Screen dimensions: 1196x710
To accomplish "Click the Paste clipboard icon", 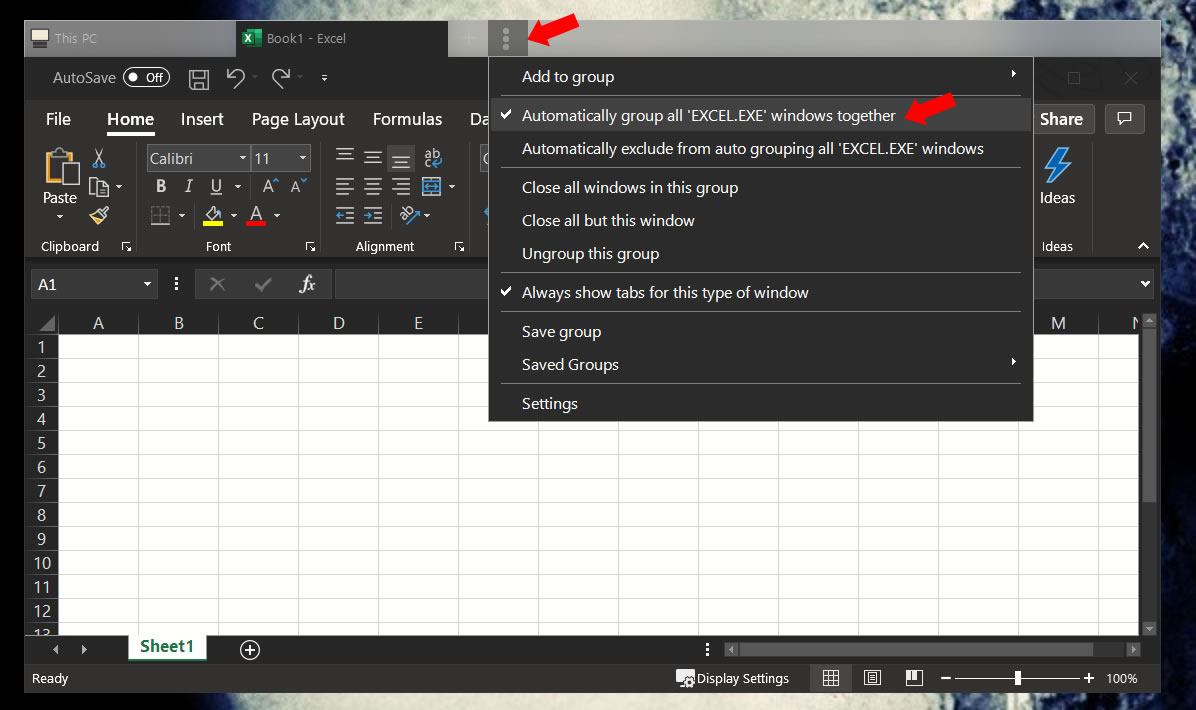I will click(x=61, y=167).
